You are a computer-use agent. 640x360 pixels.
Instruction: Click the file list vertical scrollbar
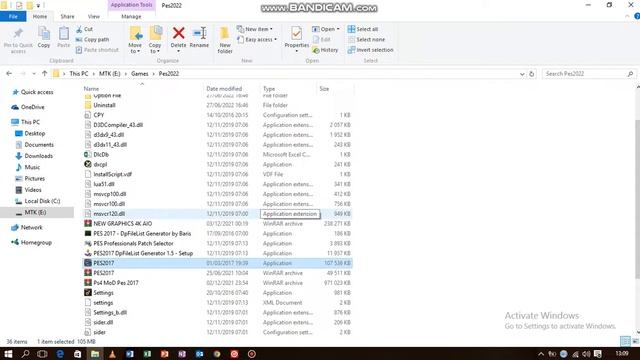638,200
